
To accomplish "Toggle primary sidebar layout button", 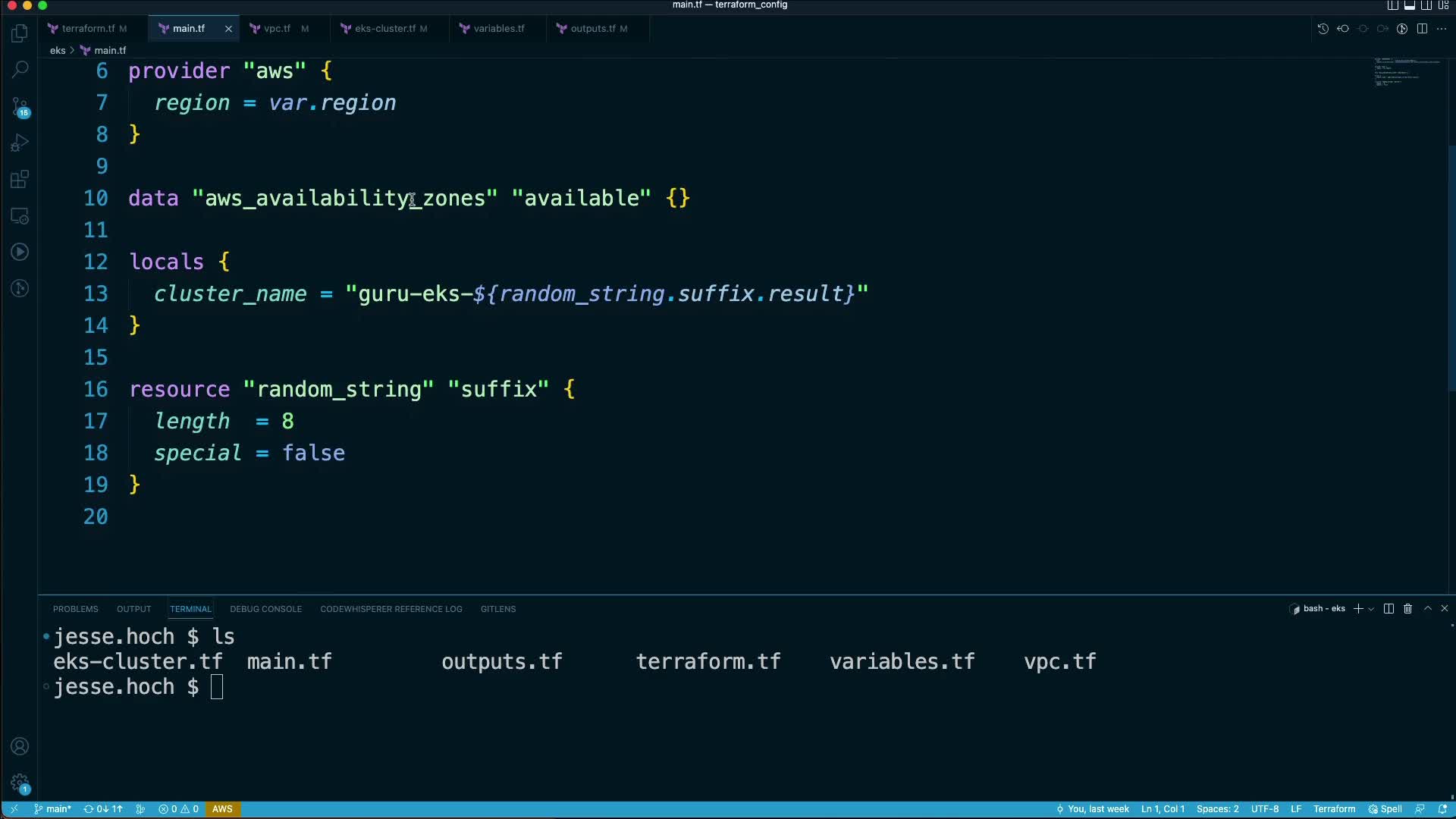I will pyautogui.click(x=1393, y=5).
